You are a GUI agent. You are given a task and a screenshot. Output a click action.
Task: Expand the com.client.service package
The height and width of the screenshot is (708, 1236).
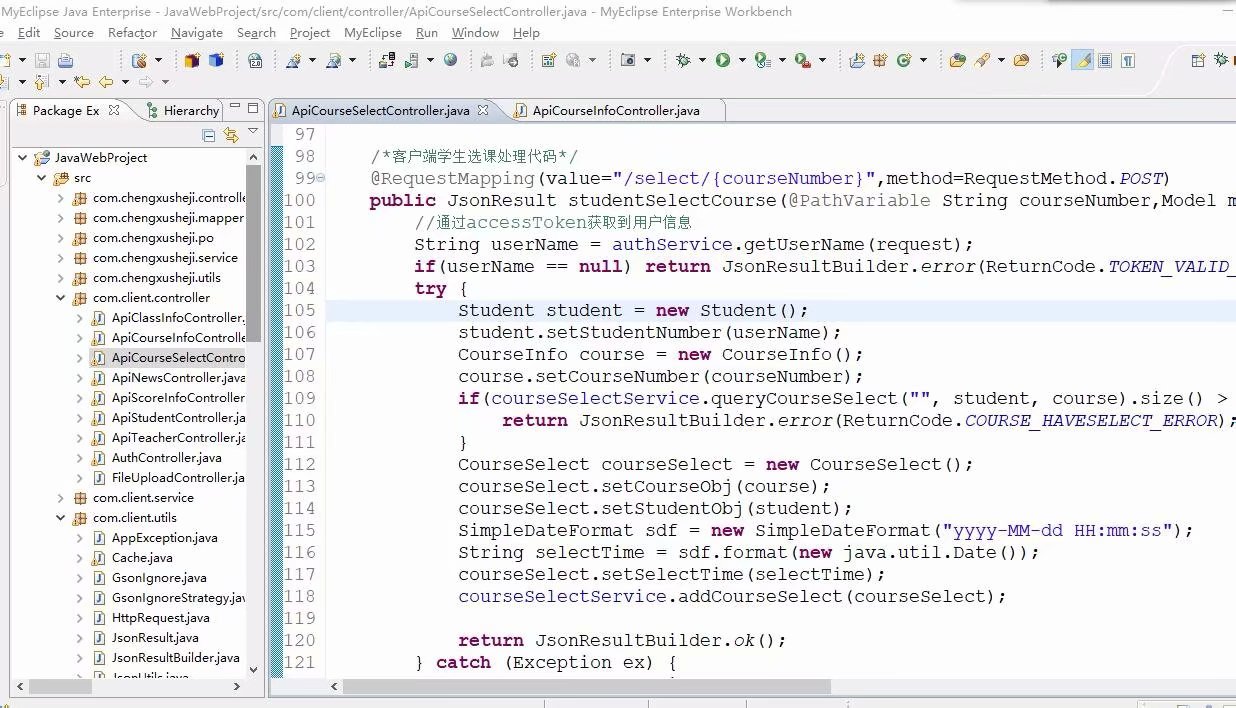[x=61, y=497]
